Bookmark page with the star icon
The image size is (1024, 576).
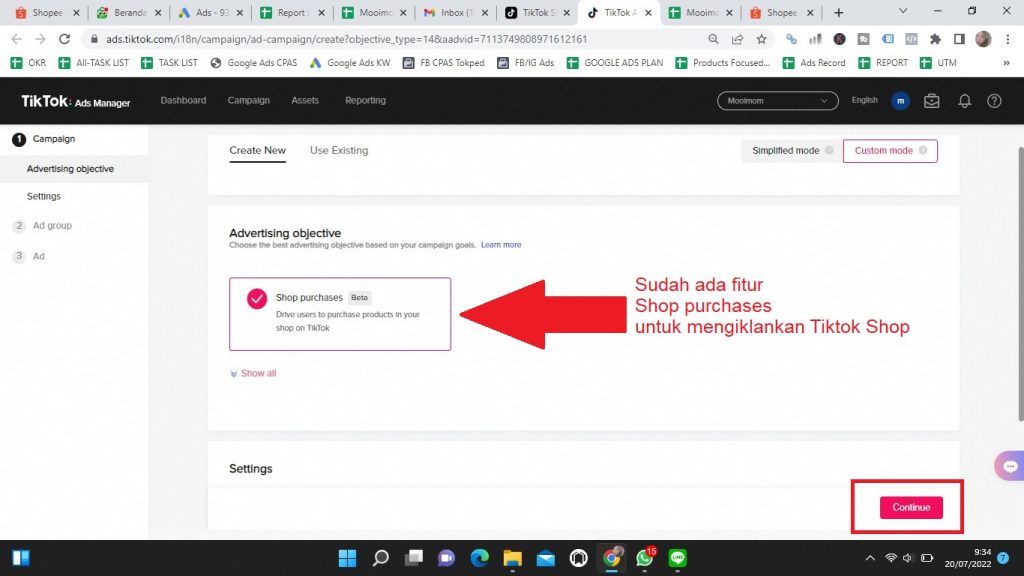click(x=762, y=39)
